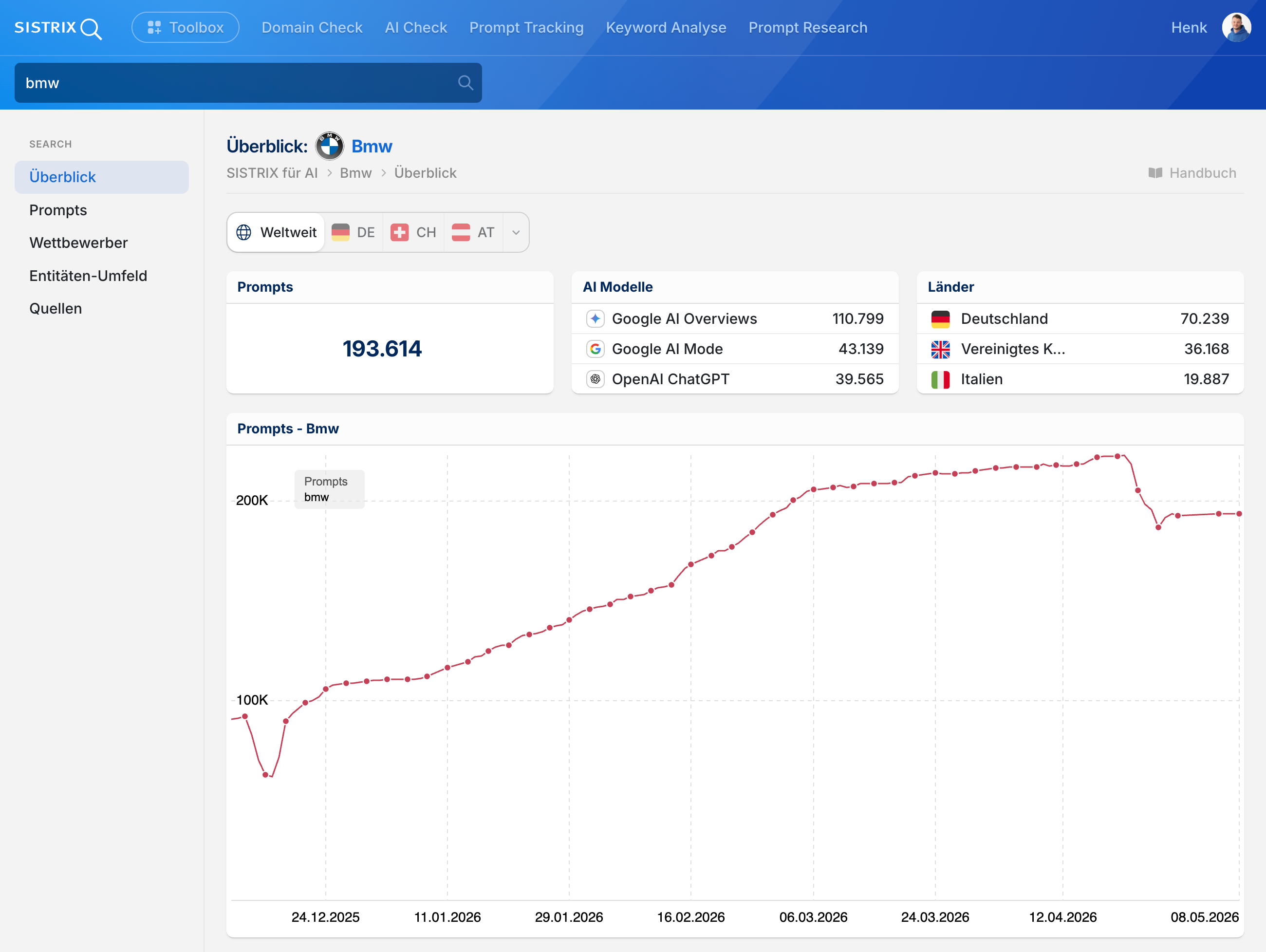Focus the bmw search field
This screenshot has height=952, width=1266.
click(x=248, y=83)
